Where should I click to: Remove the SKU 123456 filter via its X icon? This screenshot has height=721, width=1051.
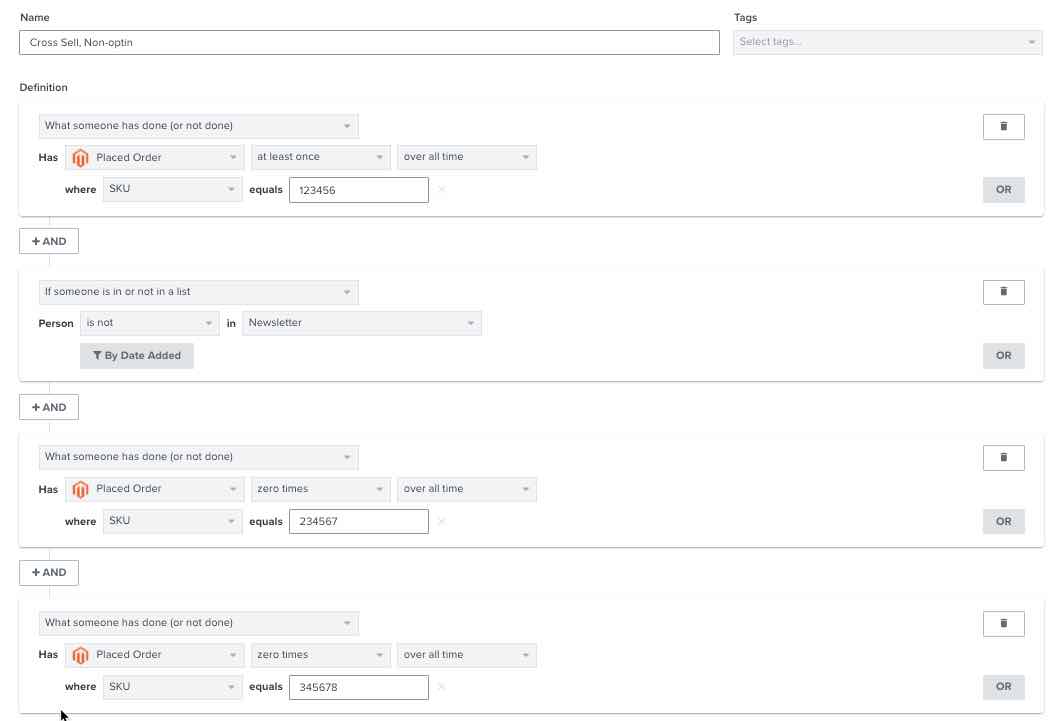point(441,189)
